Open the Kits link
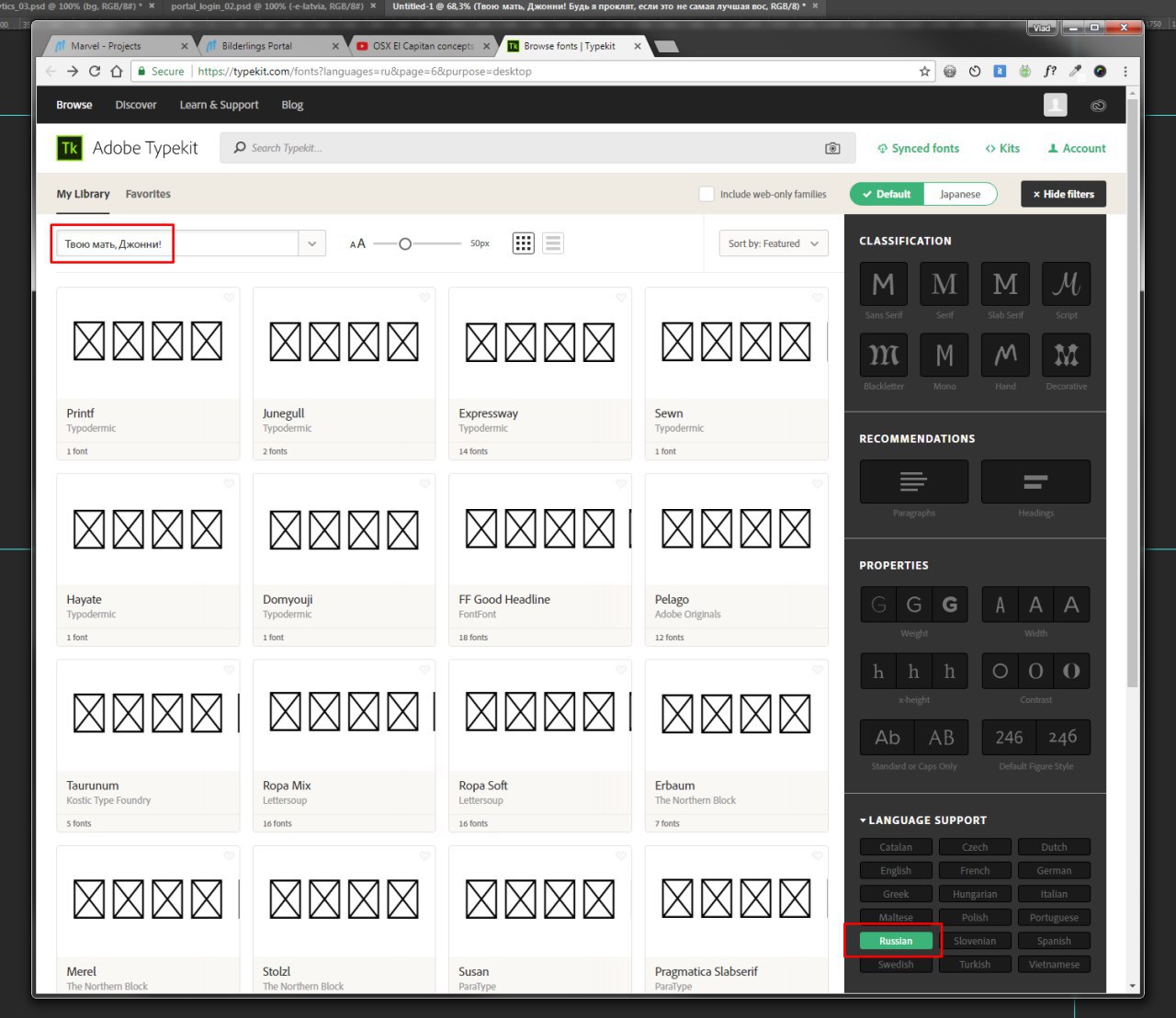This screenshot has width=1176, height=1018. coord(1002,148)
